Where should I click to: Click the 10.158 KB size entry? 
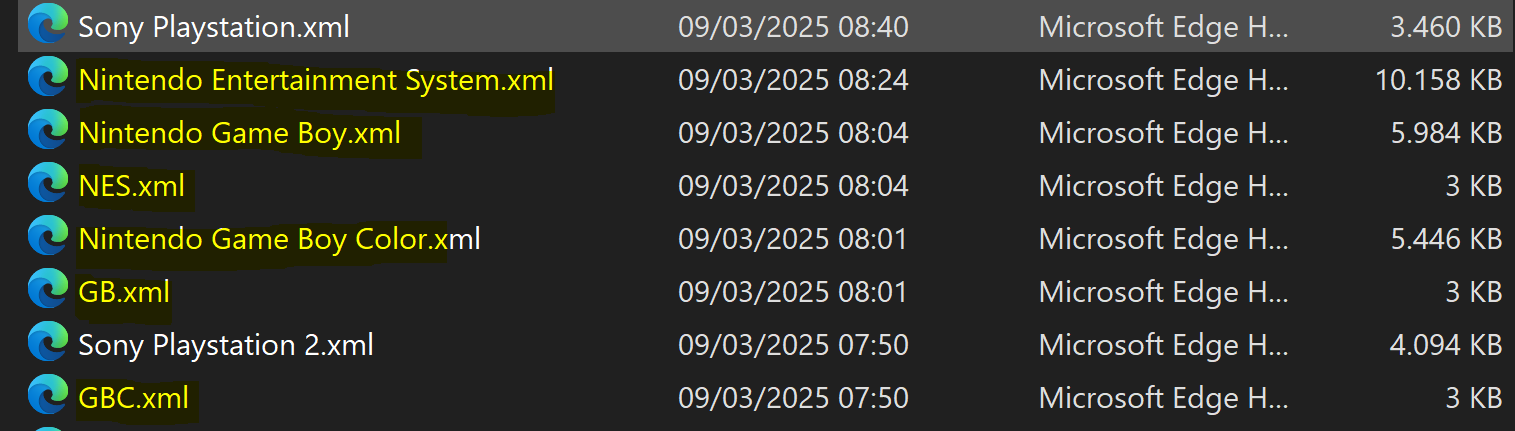pyautogui.click(x=1439, y=80)
